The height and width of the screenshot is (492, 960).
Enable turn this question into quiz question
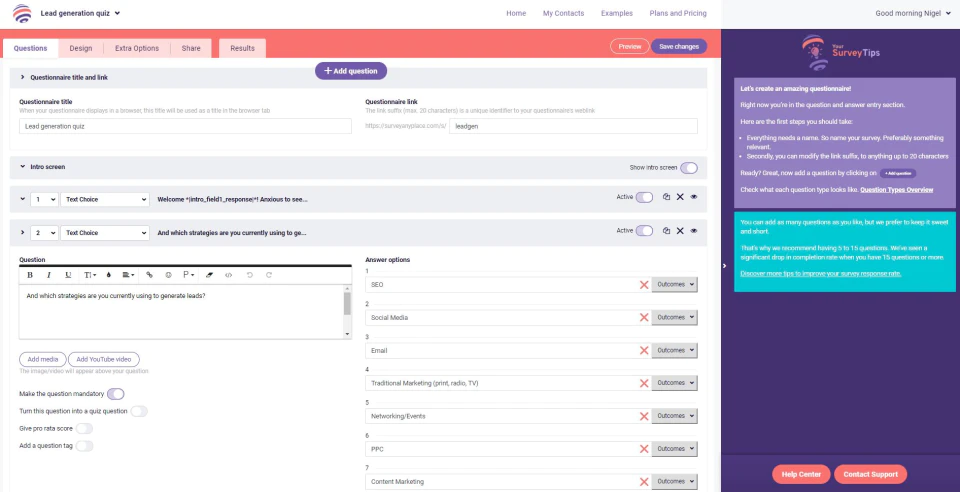pyautogui.click(x=139, y=411)
